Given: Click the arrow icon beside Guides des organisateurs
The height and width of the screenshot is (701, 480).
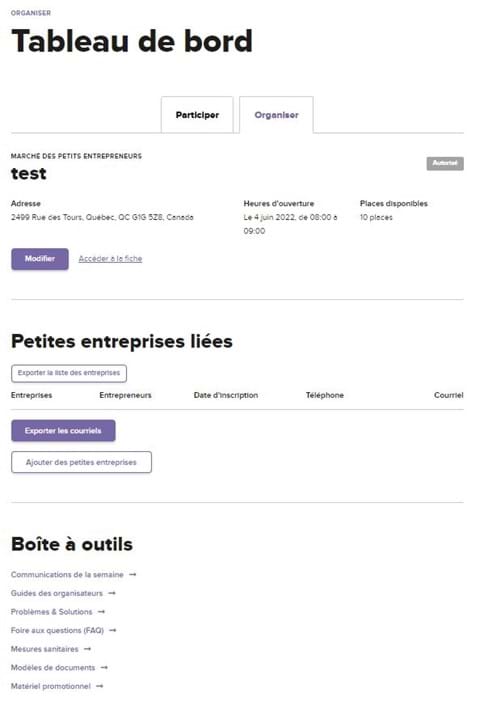Looking at the screenshot, I should click(112, 593).
